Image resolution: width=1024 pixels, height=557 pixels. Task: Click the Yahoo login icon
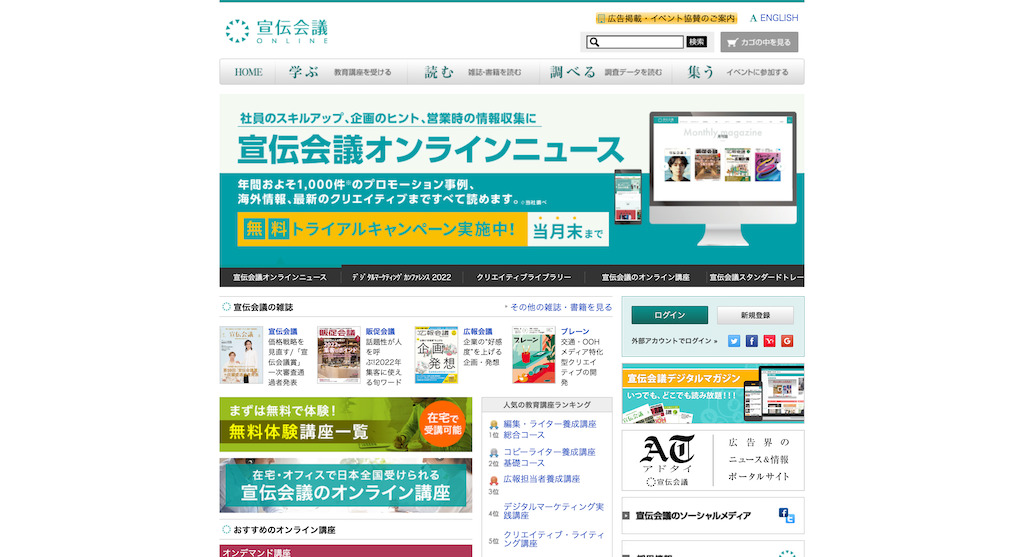pos(769,341)
